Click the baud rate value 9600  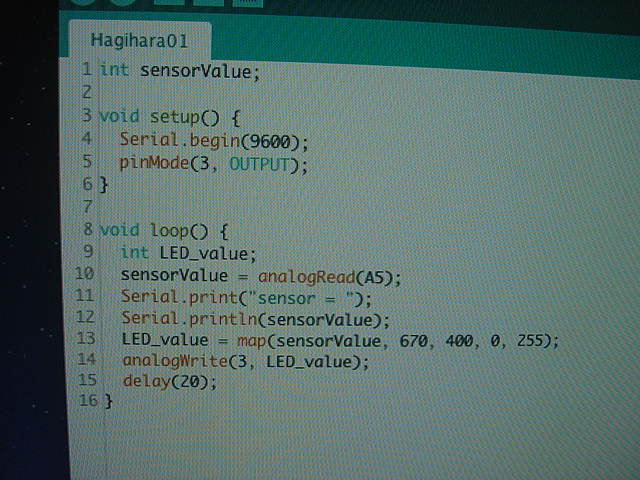[270, 142]
